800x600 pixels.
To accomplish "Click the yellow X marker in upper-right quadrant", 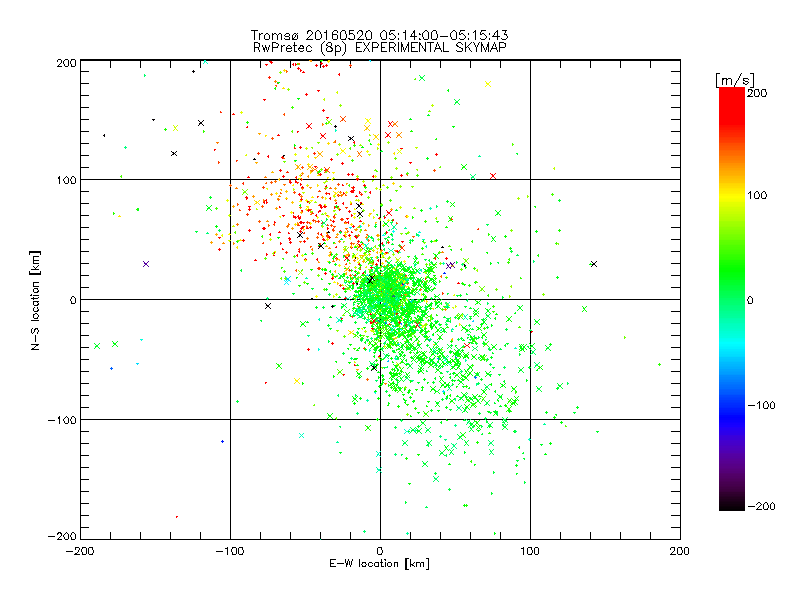I will tap(488, 84).
